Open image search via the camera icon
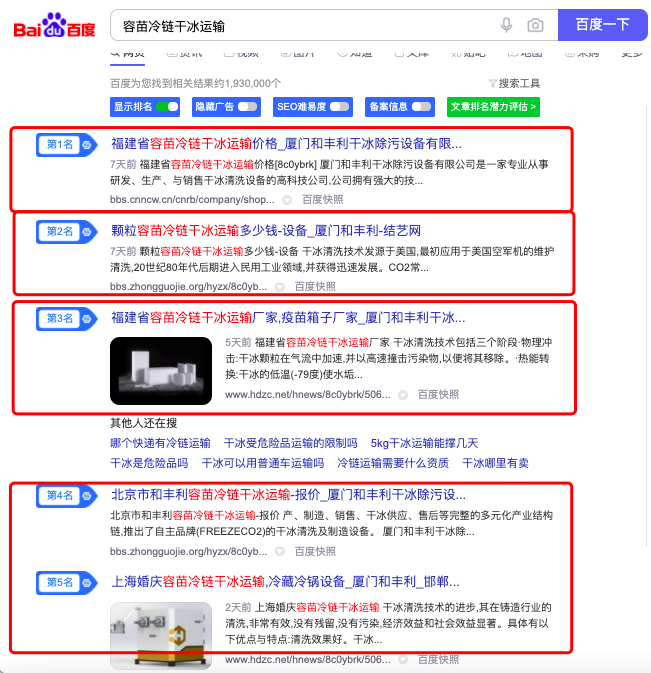Image resolution: width=651 pixels, height=673 pixels. point(535,25)
